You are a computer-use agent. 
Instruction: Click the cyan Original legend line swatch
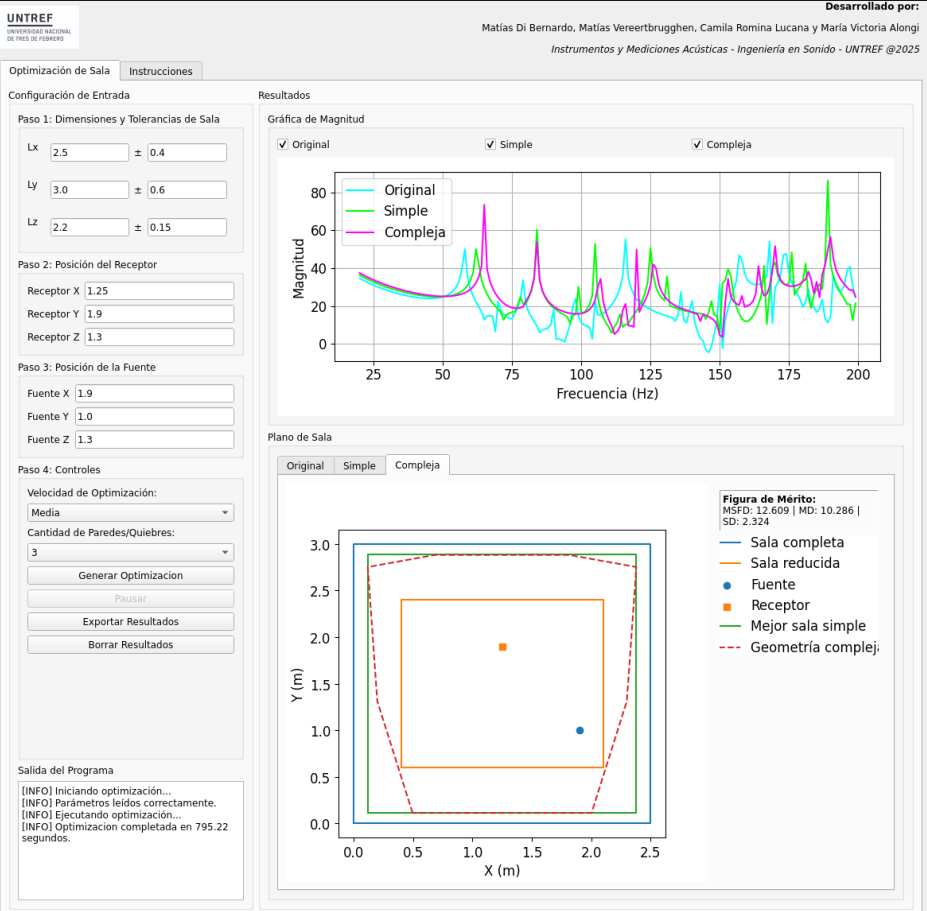[359, 190]
